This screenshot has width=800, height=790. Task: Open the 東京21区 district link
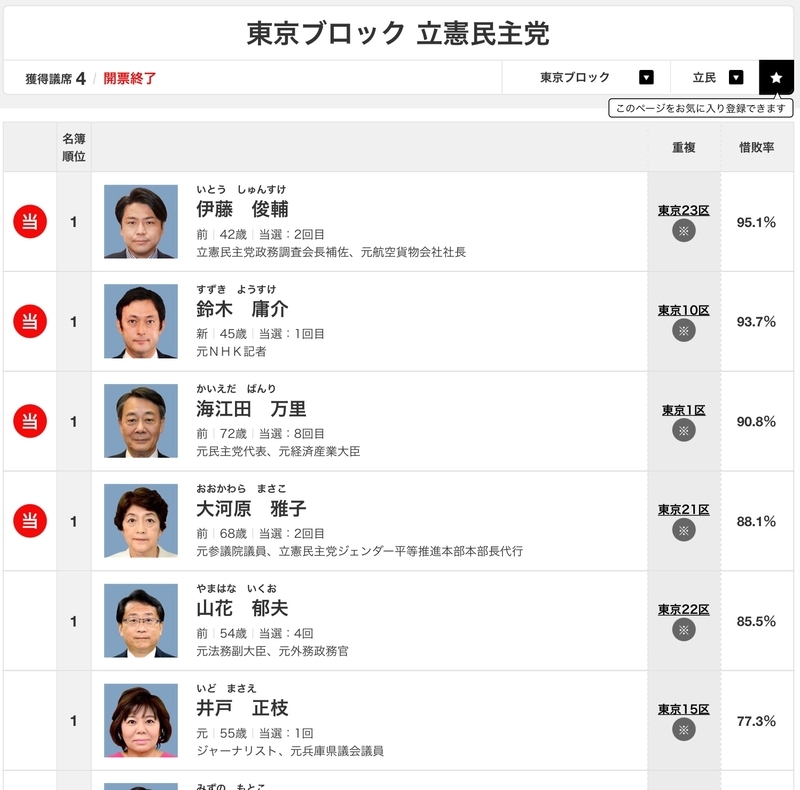point(684,509)
